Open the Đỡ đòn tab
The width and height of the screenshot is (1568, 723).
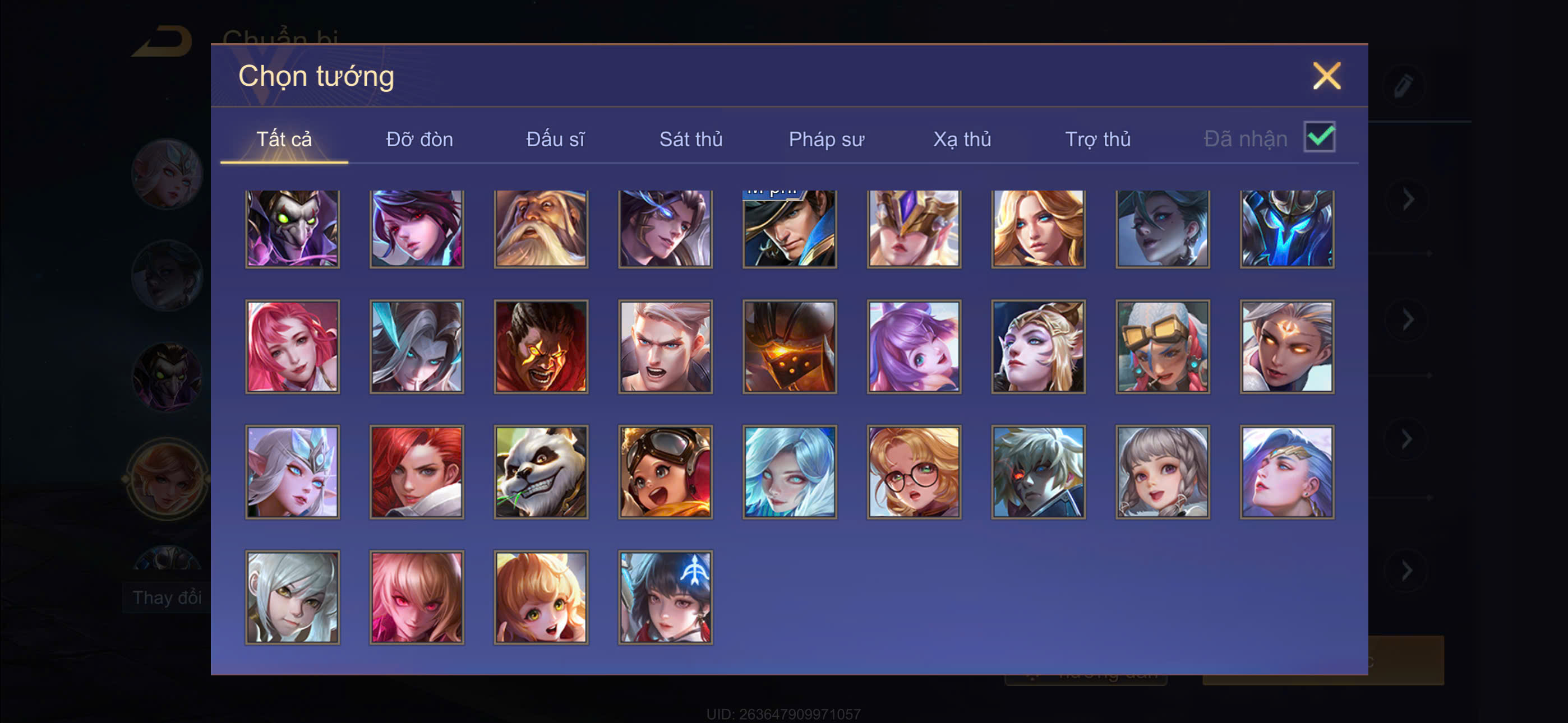(x=419, y=140)
